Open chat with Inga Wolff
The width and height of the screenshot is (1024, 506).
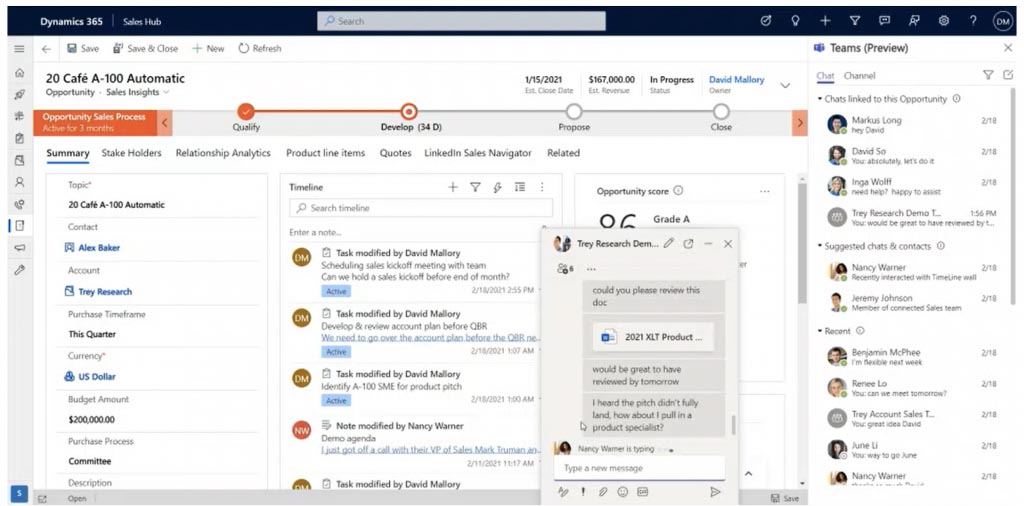tap(912, 187)
